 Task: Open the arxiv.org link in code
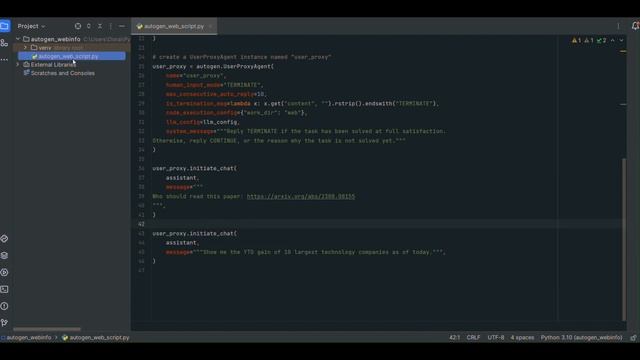point(301,196)
